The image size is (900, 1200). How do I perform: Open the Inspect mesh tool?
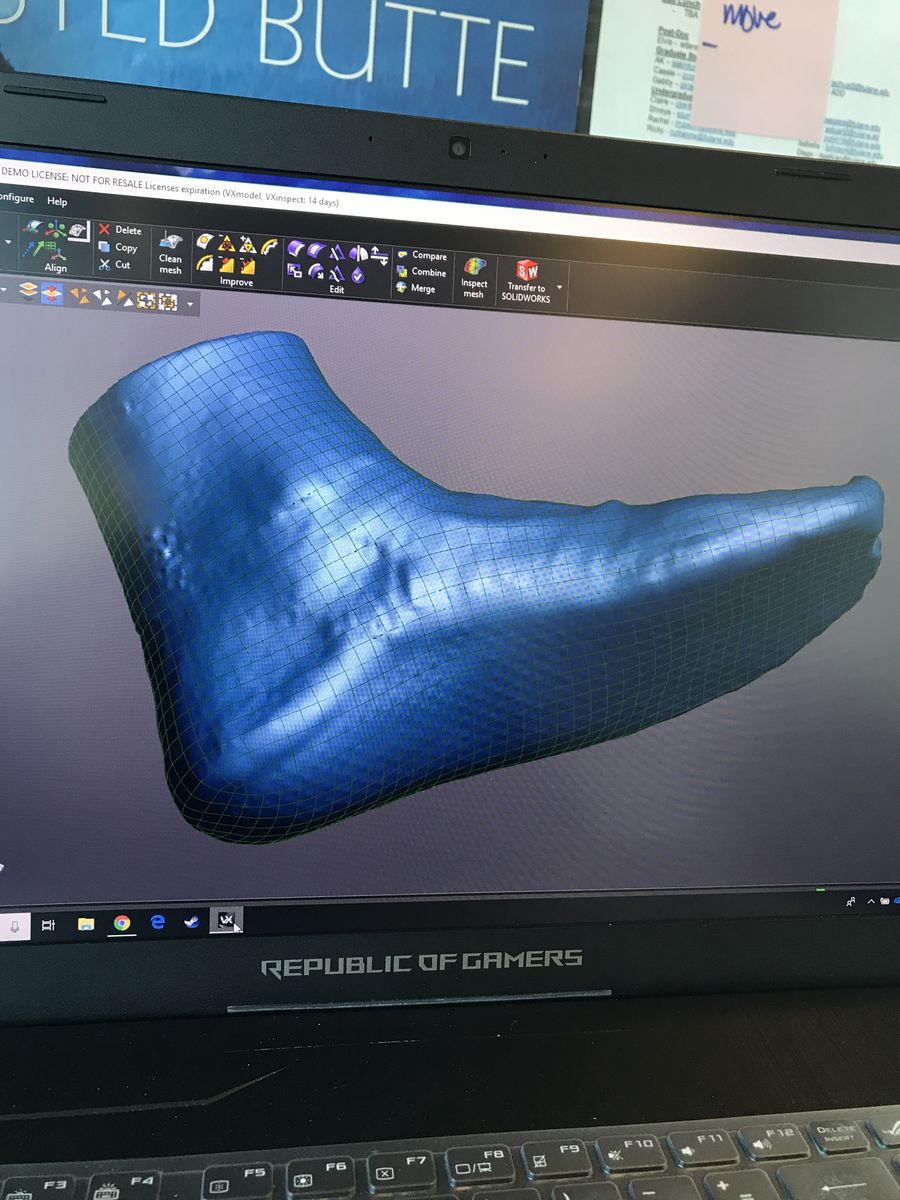click(x=474, y=277)
